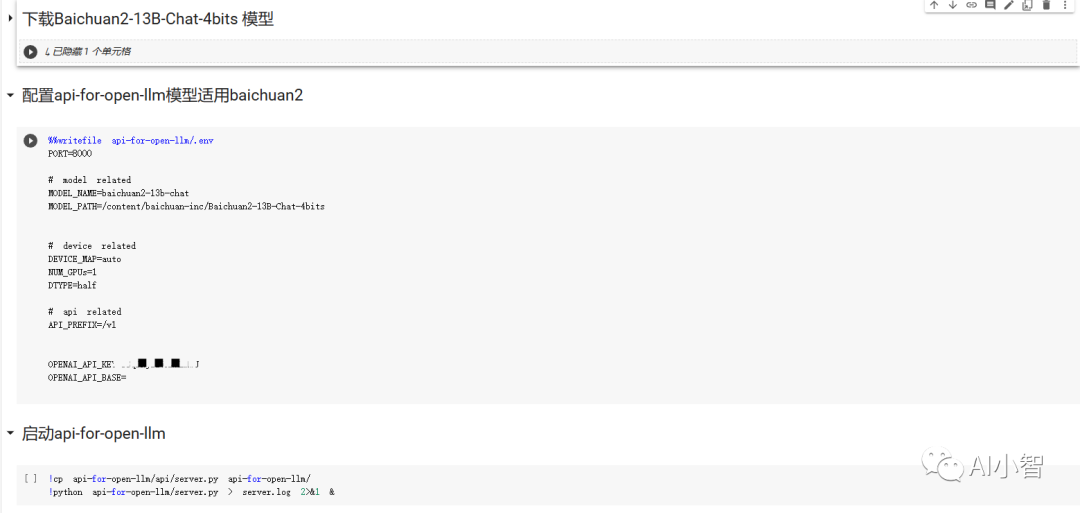Place cursor on the DEVICE_MAP=auto line

tap(85, 259)
